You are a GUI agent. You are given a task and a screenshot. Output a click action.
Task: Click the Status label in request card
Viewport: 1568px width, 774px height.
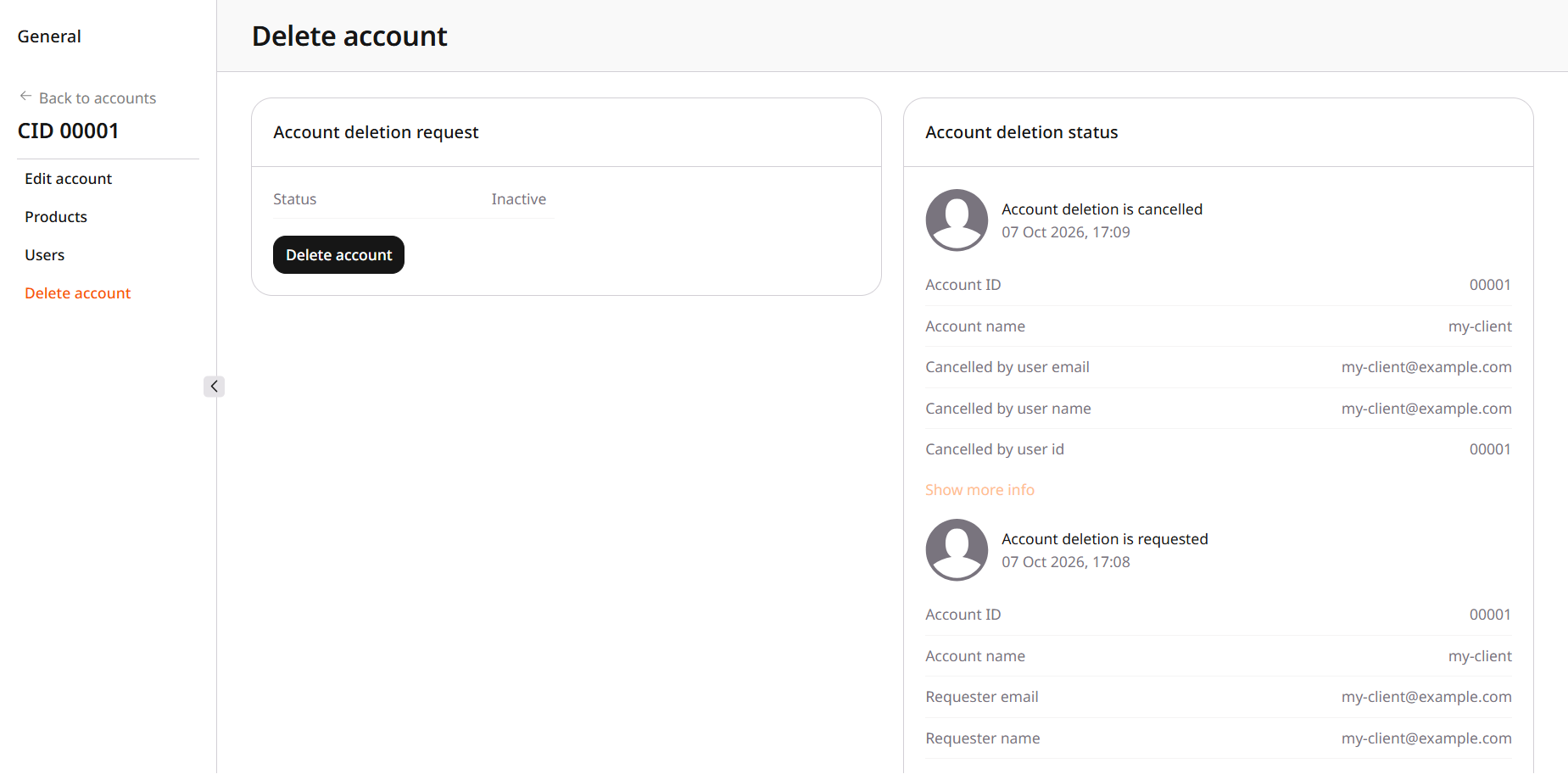(x=295, y=199)
